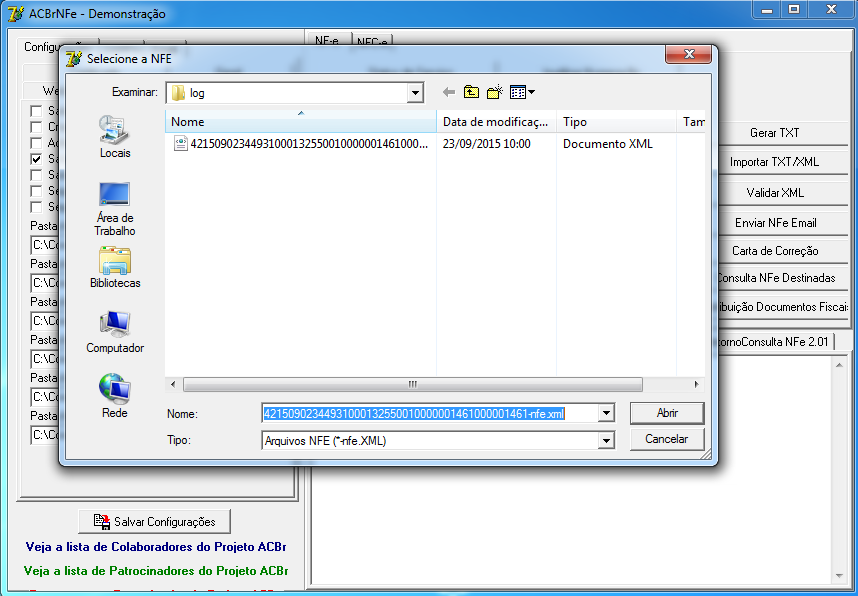
Task: Expand the Tipo file type dropdown
Action: tap(606, 441)
